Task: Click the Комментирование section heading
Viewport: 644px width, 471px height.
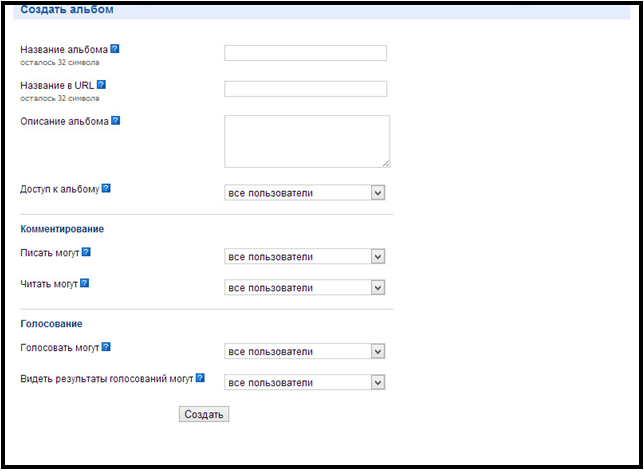Action: click(x=62, y=229)
